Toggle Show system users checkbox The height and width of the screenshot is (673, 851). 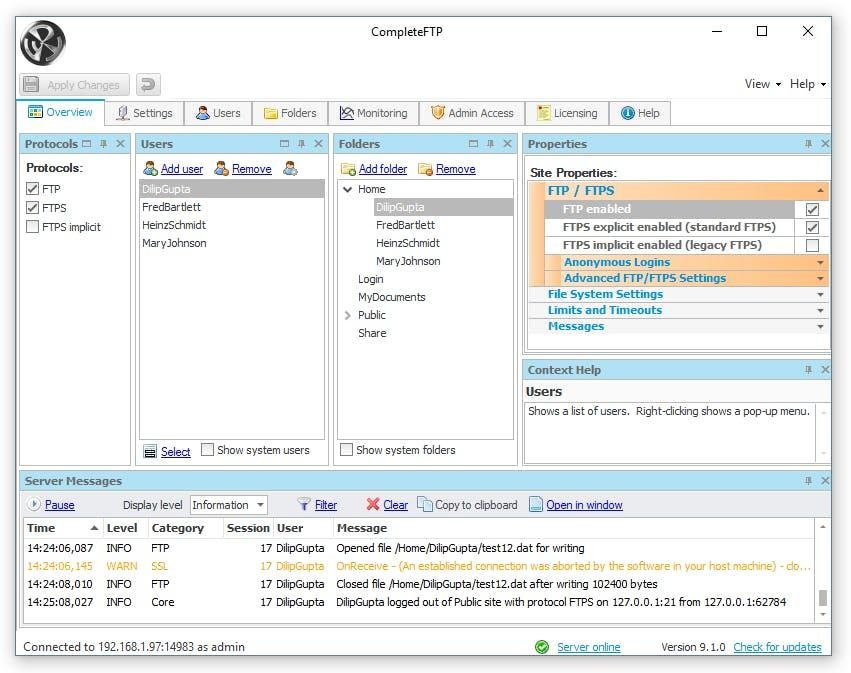point(208,450)
